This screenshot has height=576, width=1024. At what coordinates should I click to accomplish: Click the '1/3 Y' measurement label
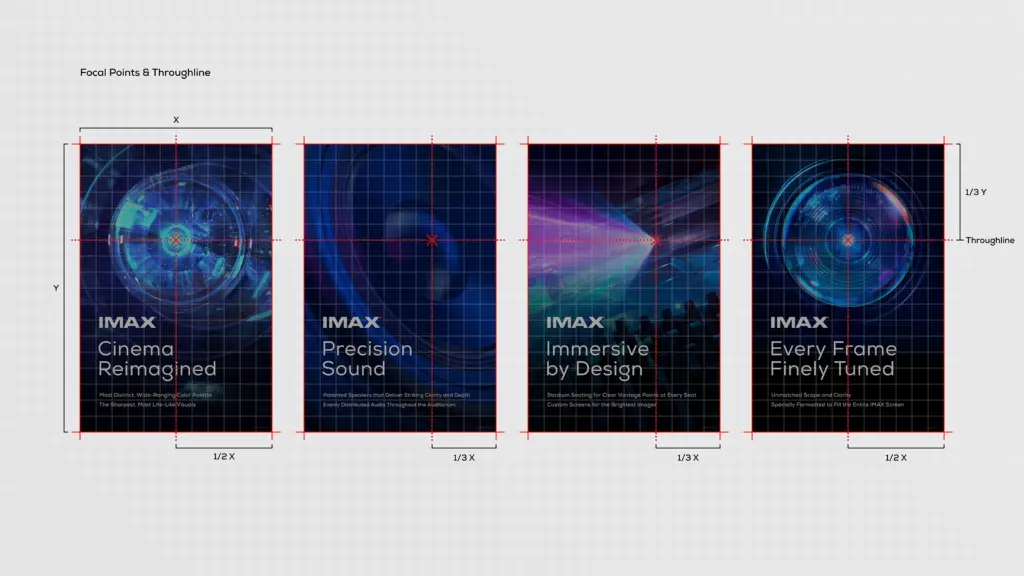click(x=976, y=192)
